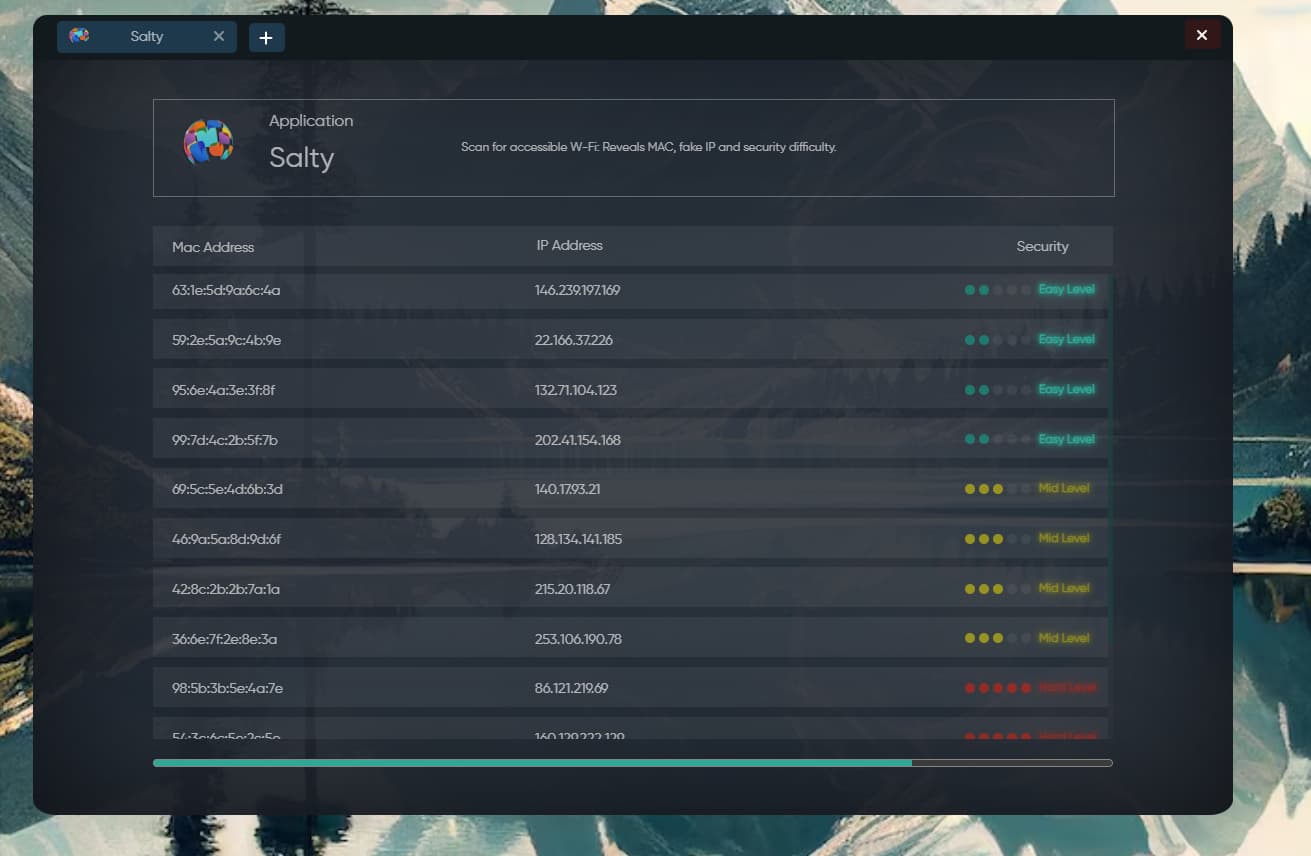The height and width of the screenshot is (856, 1311).
Task: Click Easy Level label for 202.41.154.168
Action: pyautogui.click(x=1066, y=439)
